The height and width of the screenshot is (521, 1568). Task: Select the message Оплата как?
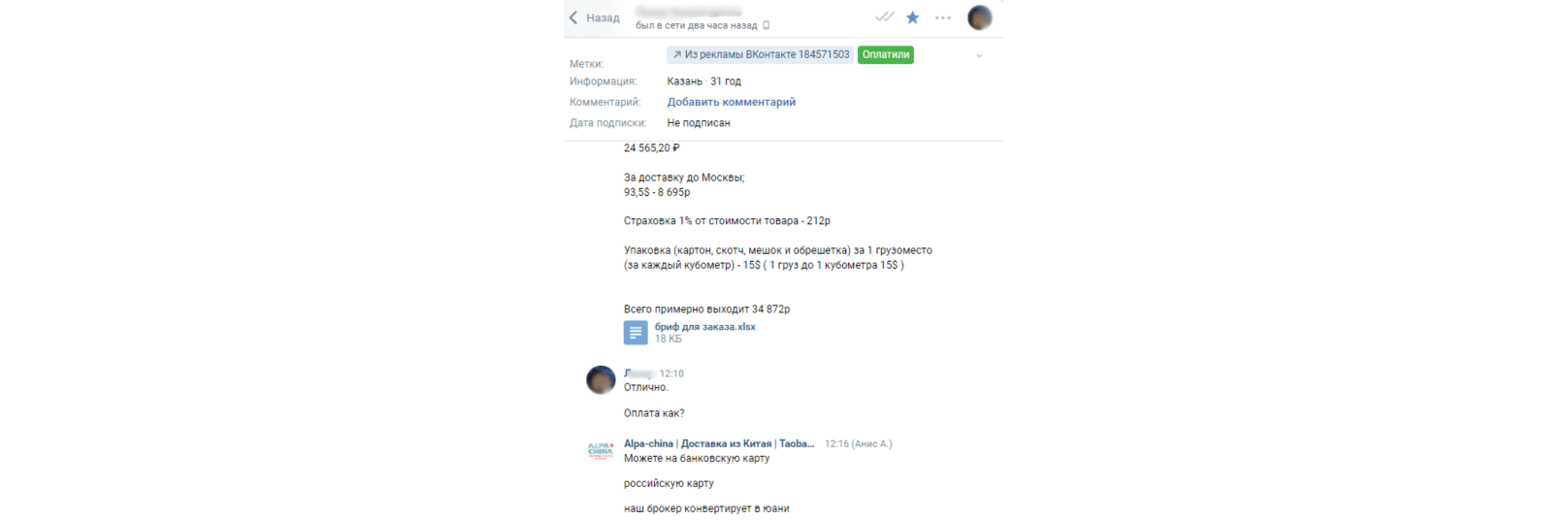(654, 413)
